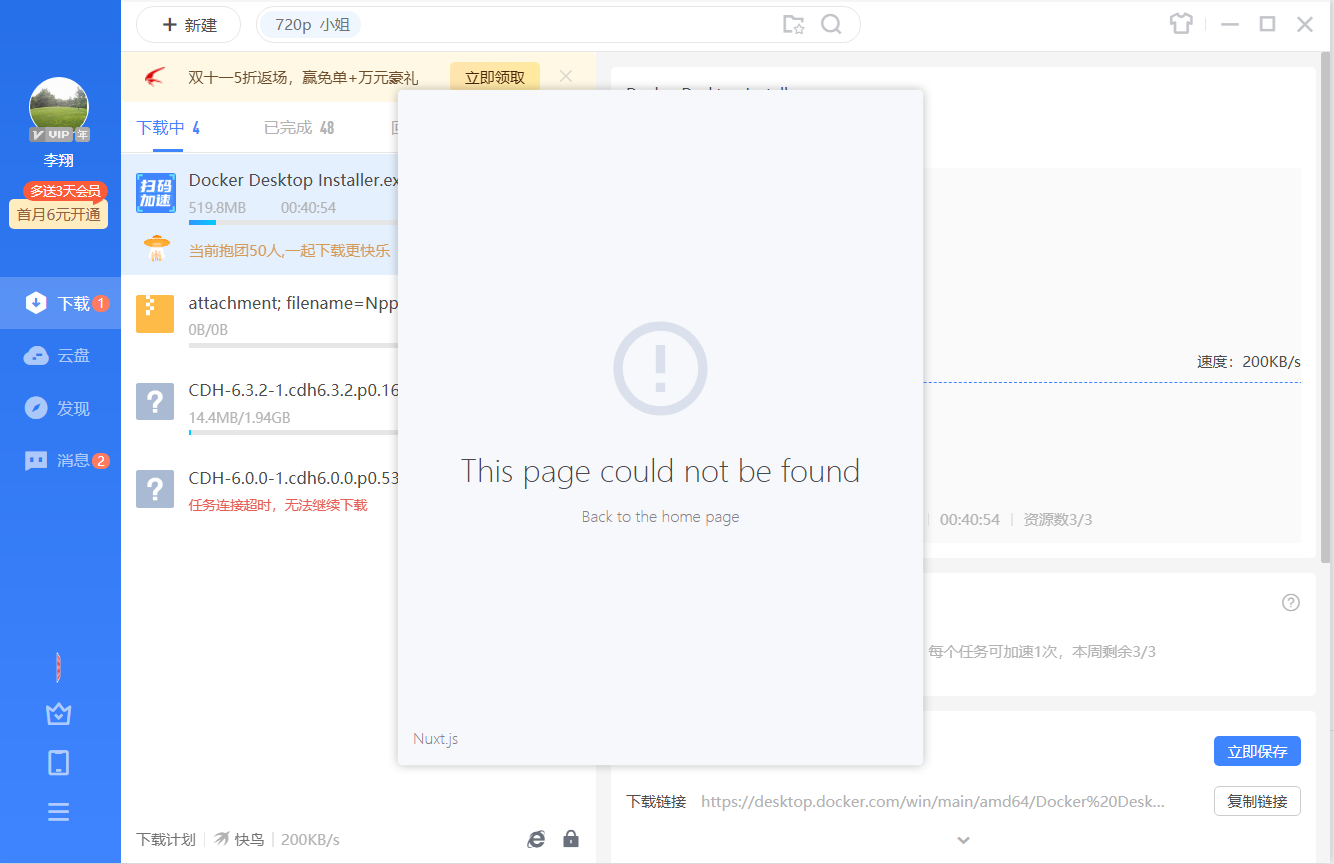Viewport: 1334px width, 864px height.
Task: Click the help question mark icon
Action: tap(1291, 602)
